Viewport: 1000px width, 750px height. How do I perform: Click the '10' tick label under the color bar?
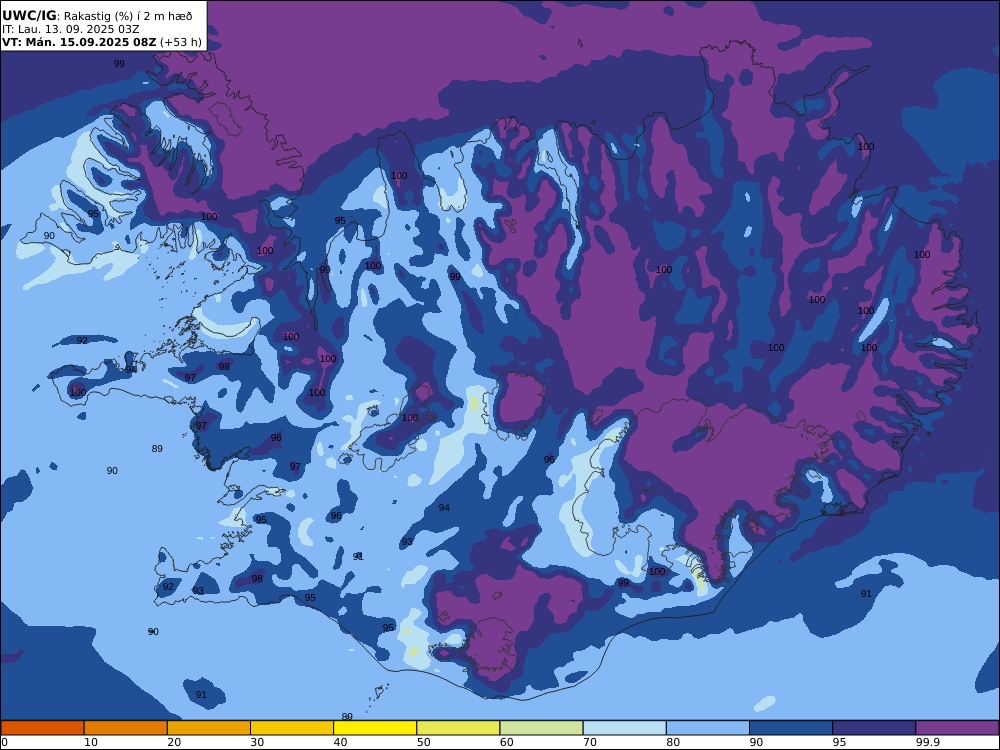(91, 742)
